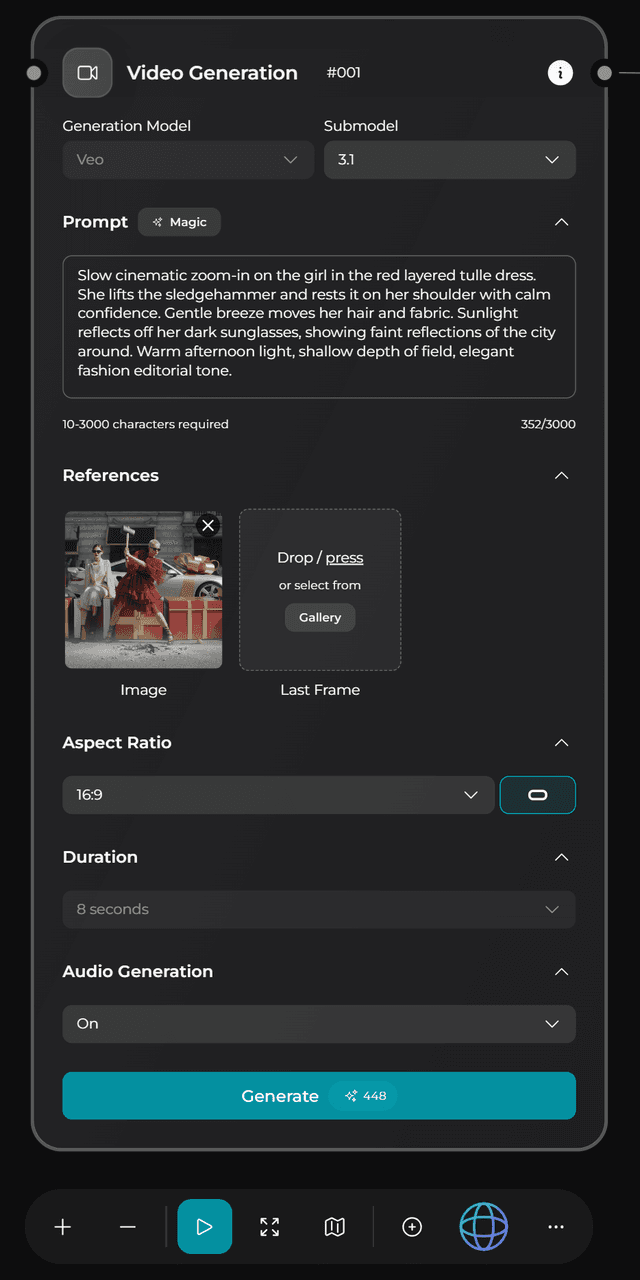Zoom in with the plus icon
This screenshot has height=1280, width=640.
63,1227
